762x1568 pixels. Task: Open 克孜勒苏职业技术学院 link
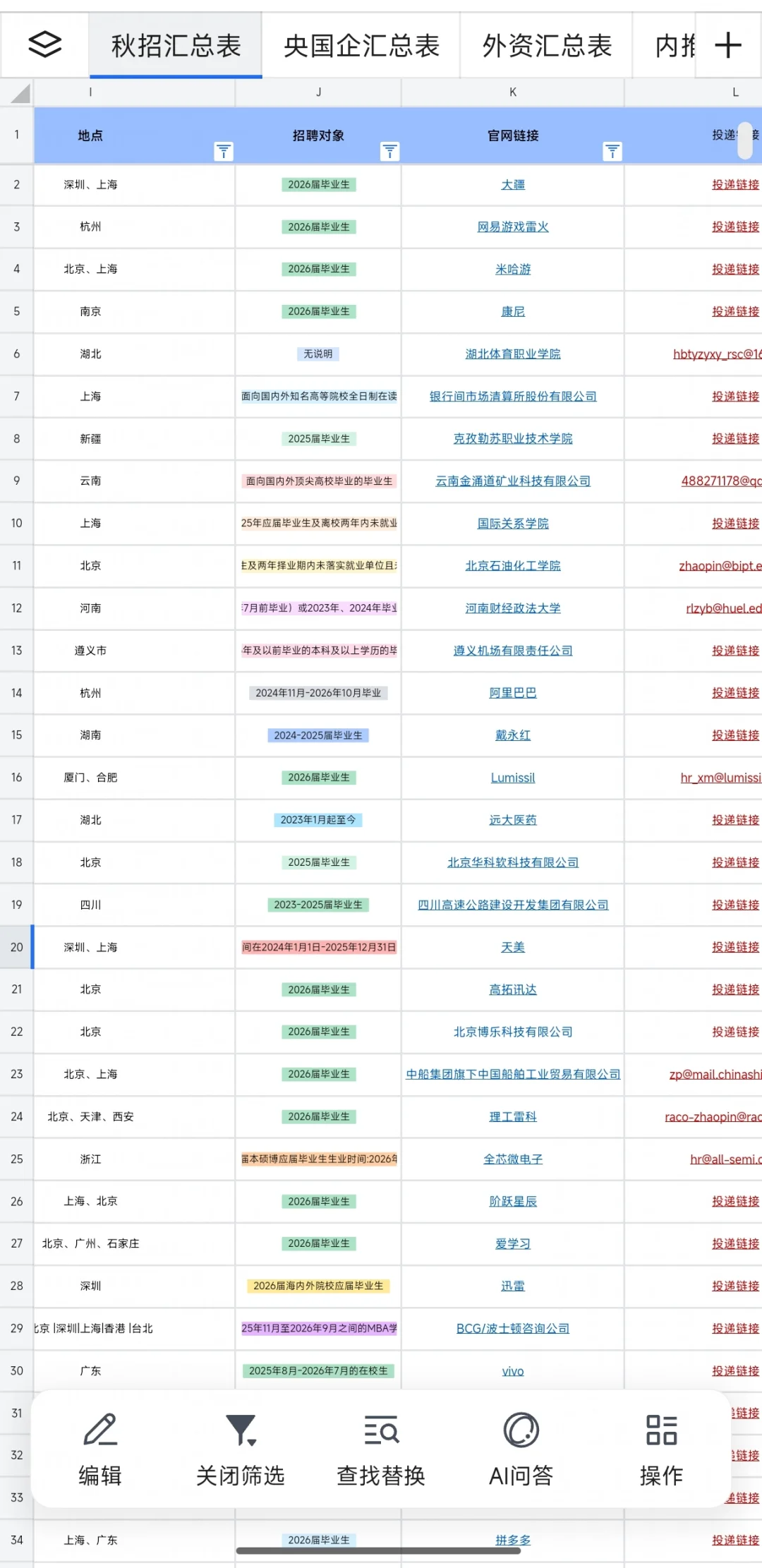click(513, 439)
